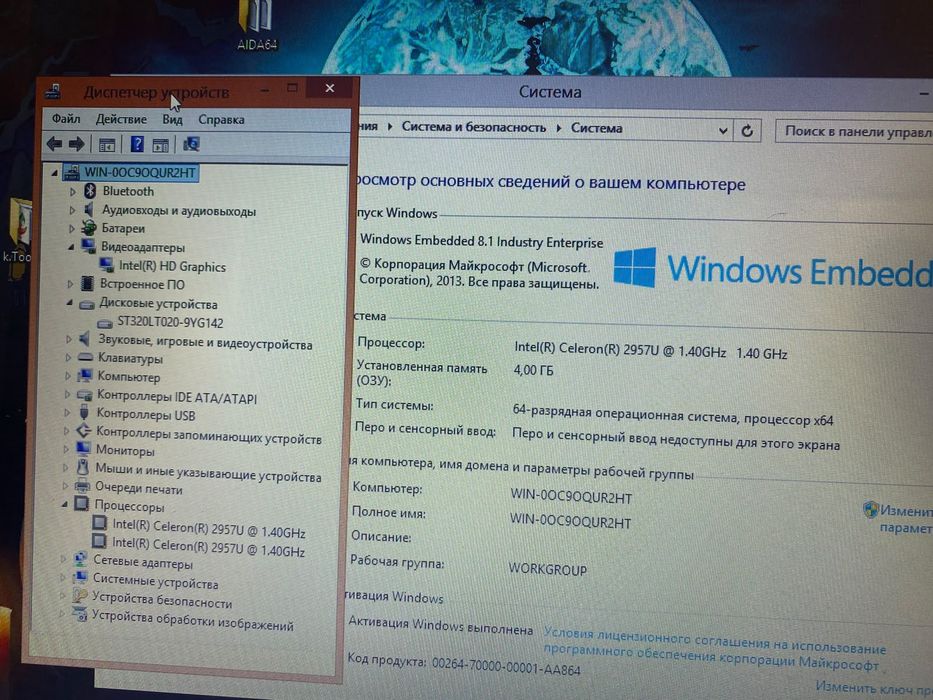Click the Система breadcrumb item
Screen dimensions: 933x700
click(x=597, y=128)
